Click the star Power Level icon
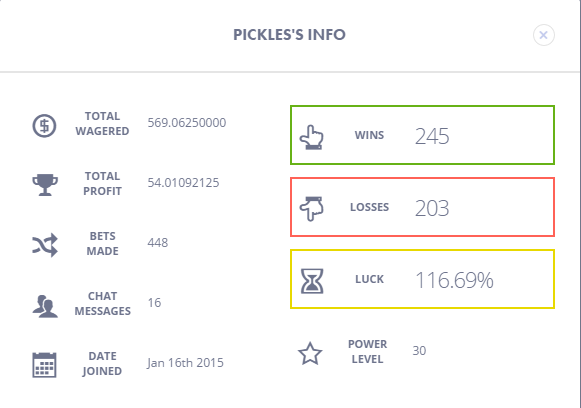This screenshot has height=408, width=581. coord(310,354)
